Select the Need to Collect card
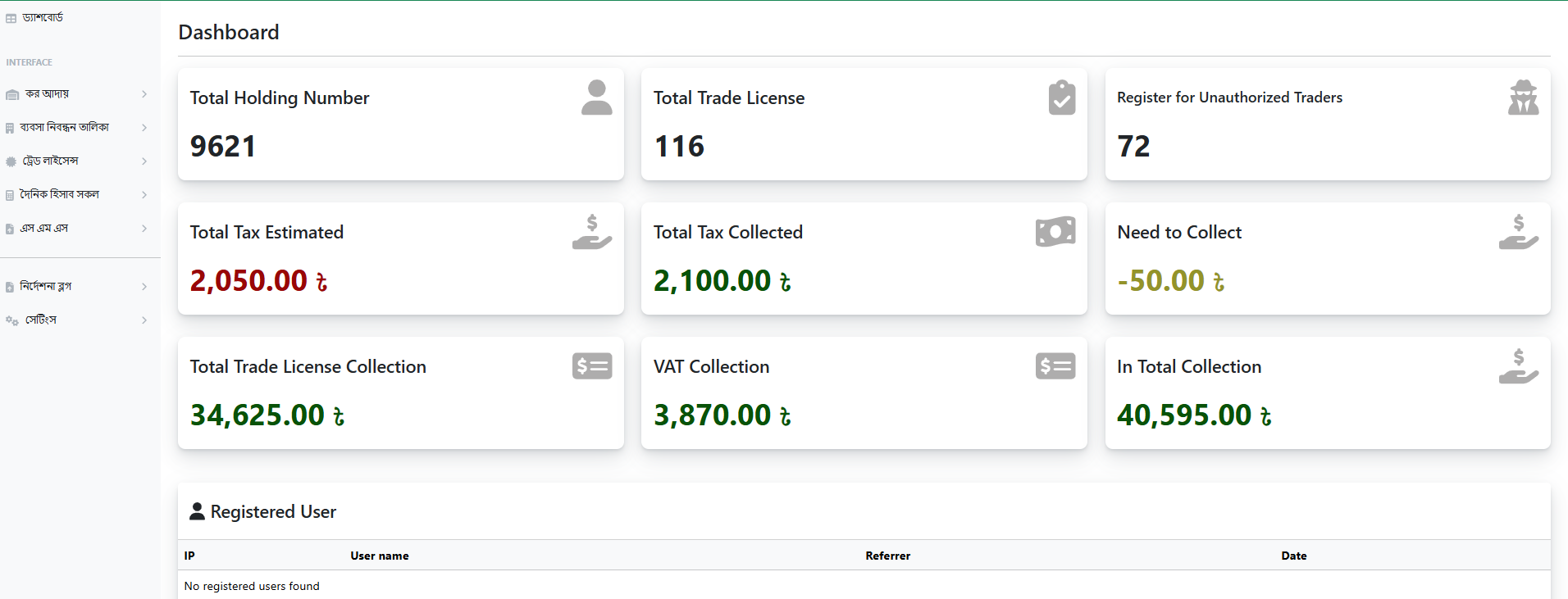This screenshot has height=599, width=1568. (1327, 258)
